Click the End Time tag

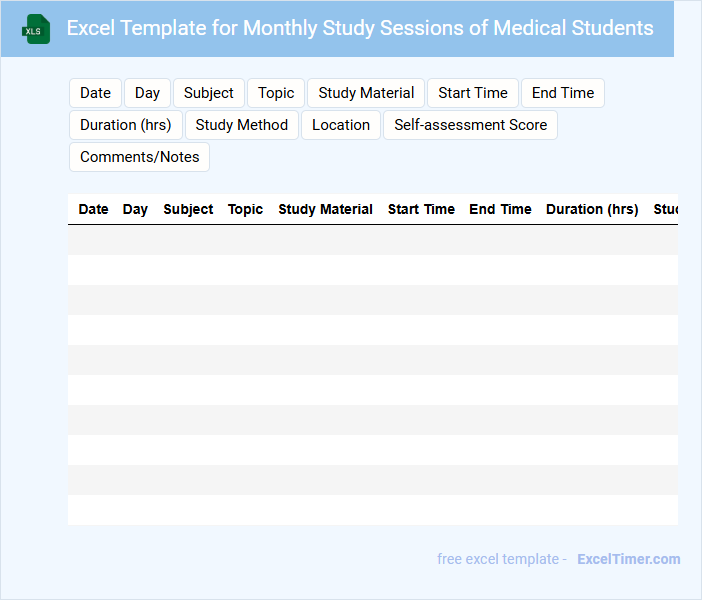562,93
